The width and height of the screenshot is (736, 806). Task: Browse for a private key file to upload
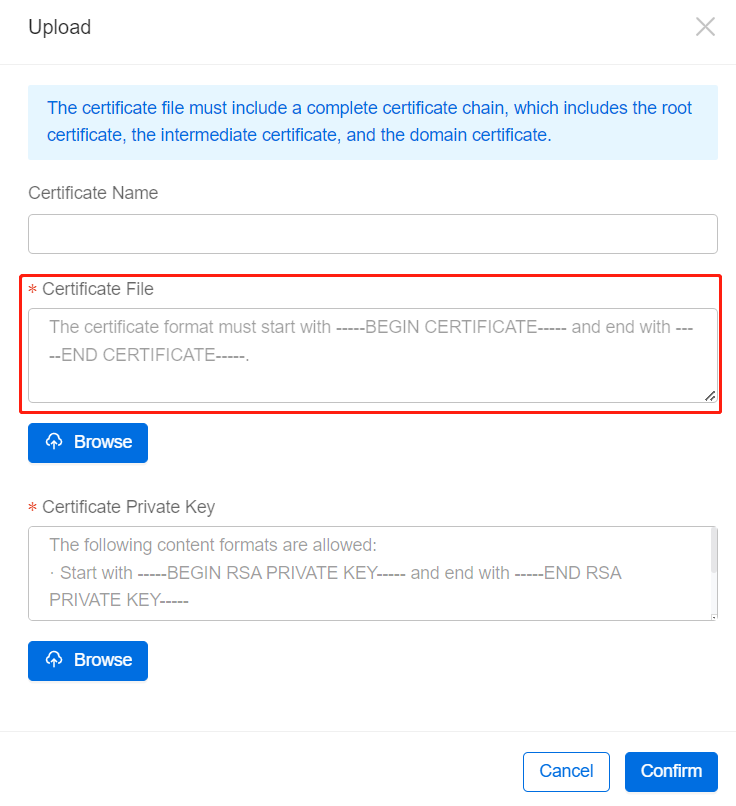click(88, 660)
